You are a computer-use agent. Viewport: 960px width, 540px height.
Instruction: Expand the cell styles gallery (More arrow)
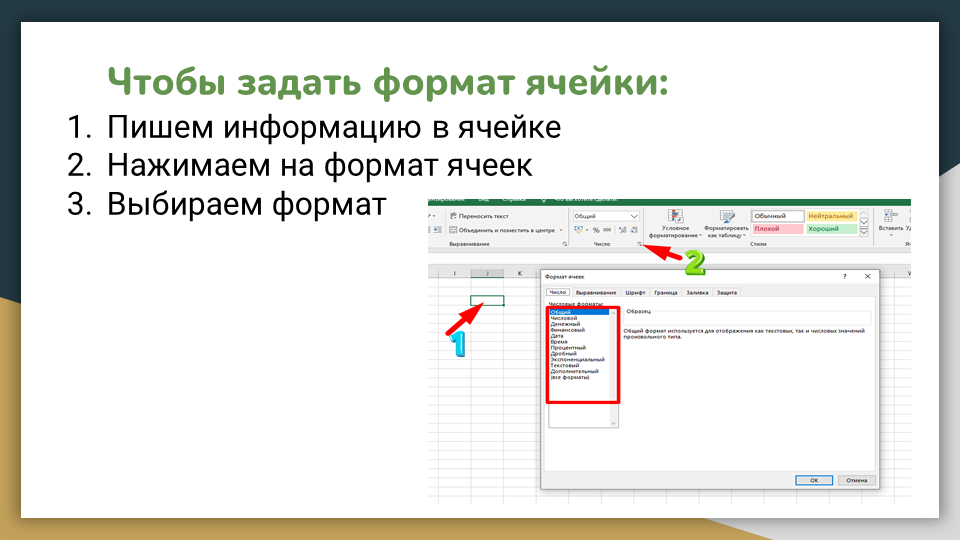tap(864, 232)
